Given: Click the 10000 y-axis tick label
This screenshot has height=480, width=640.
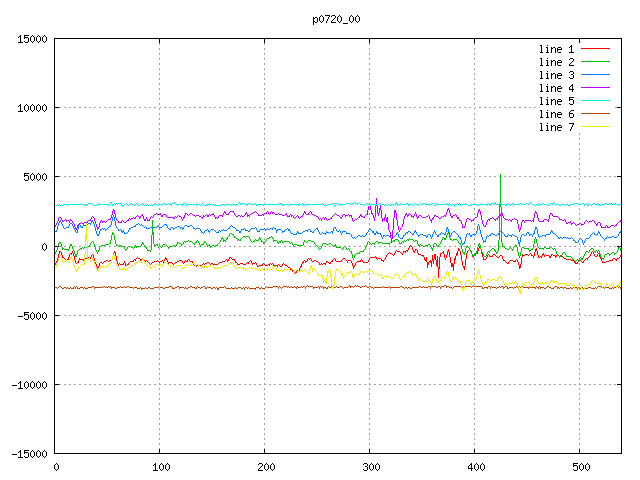Looking at the screenshot, I should coord(30,108).
